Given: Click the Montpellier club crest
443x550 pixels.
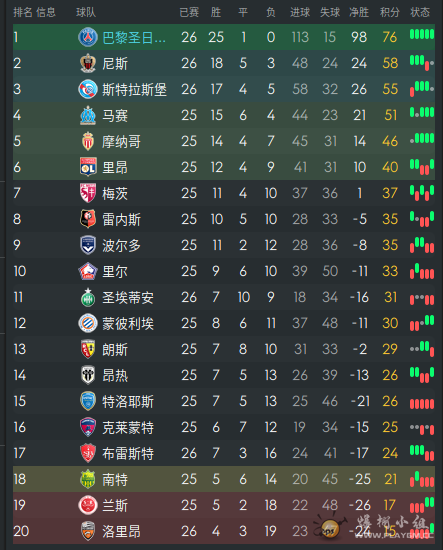Looking at the screenshot, I should tap(88, 323).
